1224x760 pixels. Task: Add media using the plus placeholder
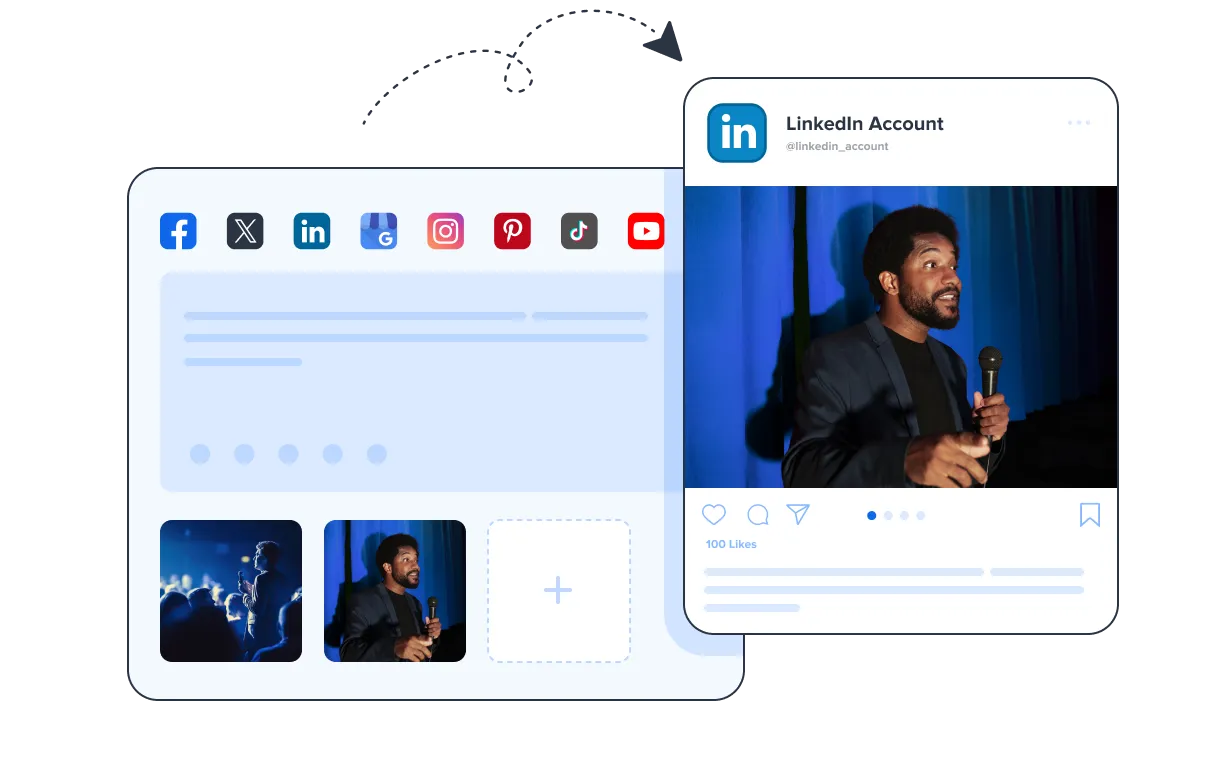click(x=559, y=591)
